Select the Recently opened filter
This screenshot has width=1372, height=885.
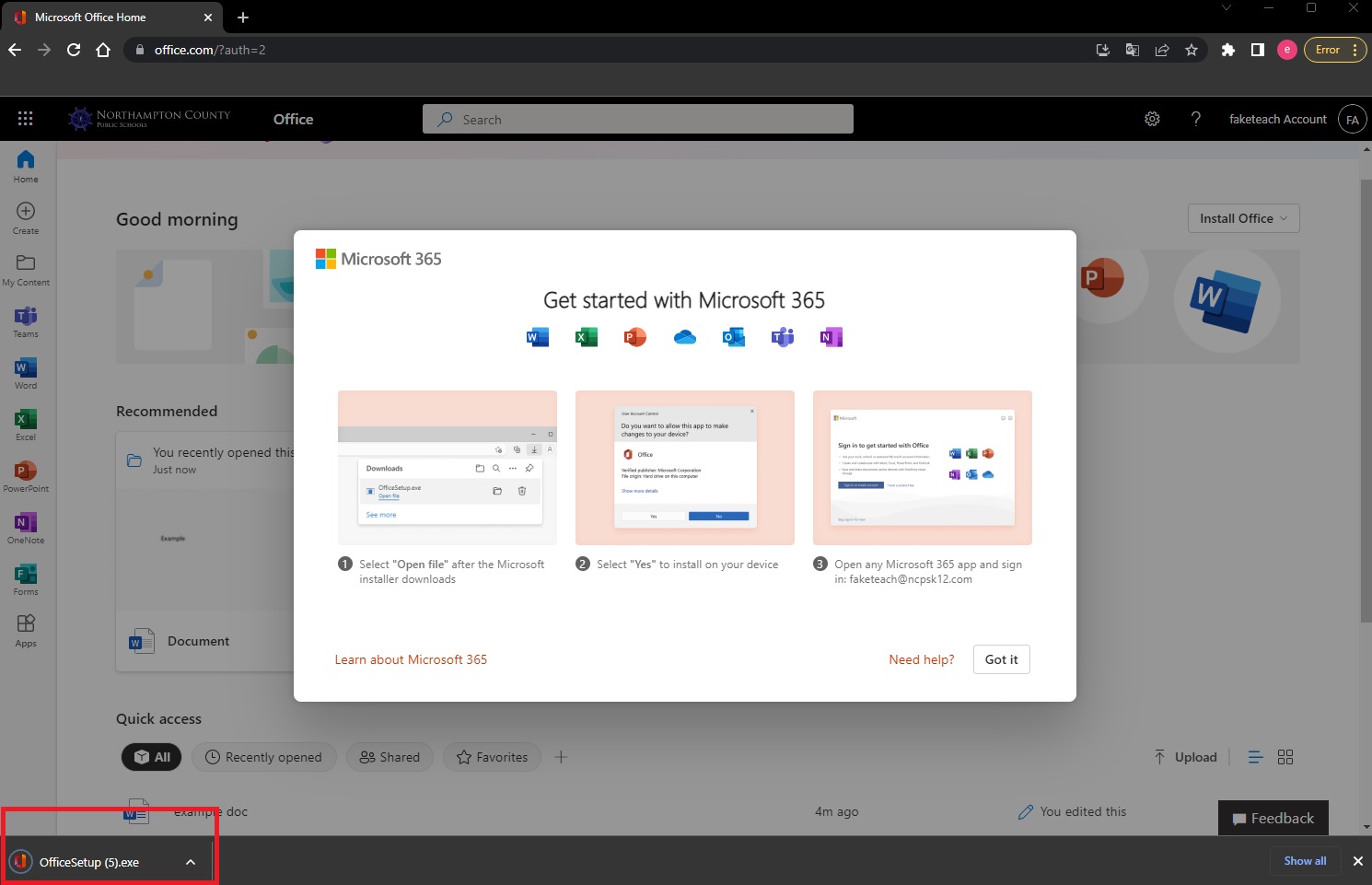tap(264, 757)
